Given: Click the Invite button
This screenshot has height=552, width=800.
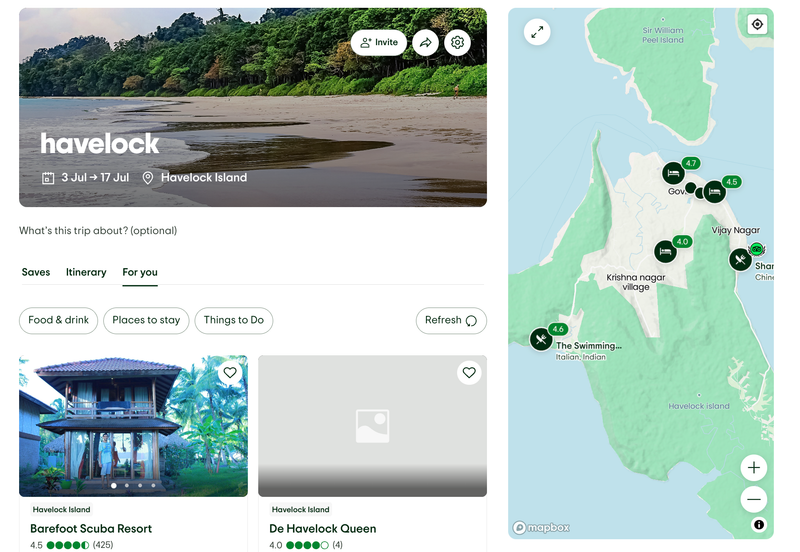Looking at the screenshot, I should pos(379,42).
